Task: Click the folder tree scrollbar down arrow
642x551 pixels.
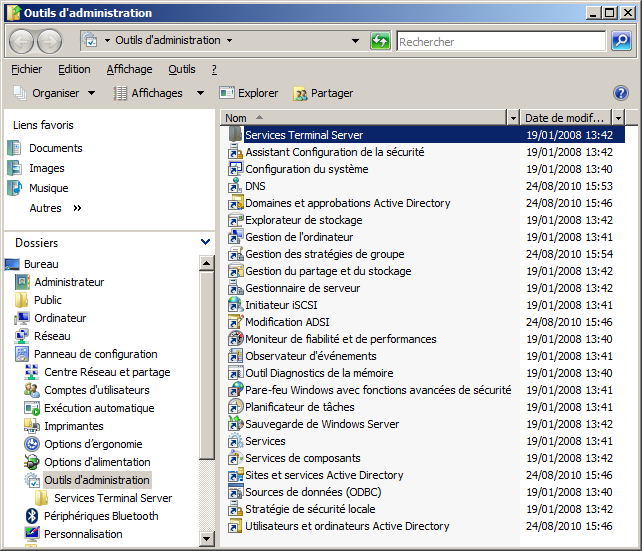Action: tap(207, 539)
